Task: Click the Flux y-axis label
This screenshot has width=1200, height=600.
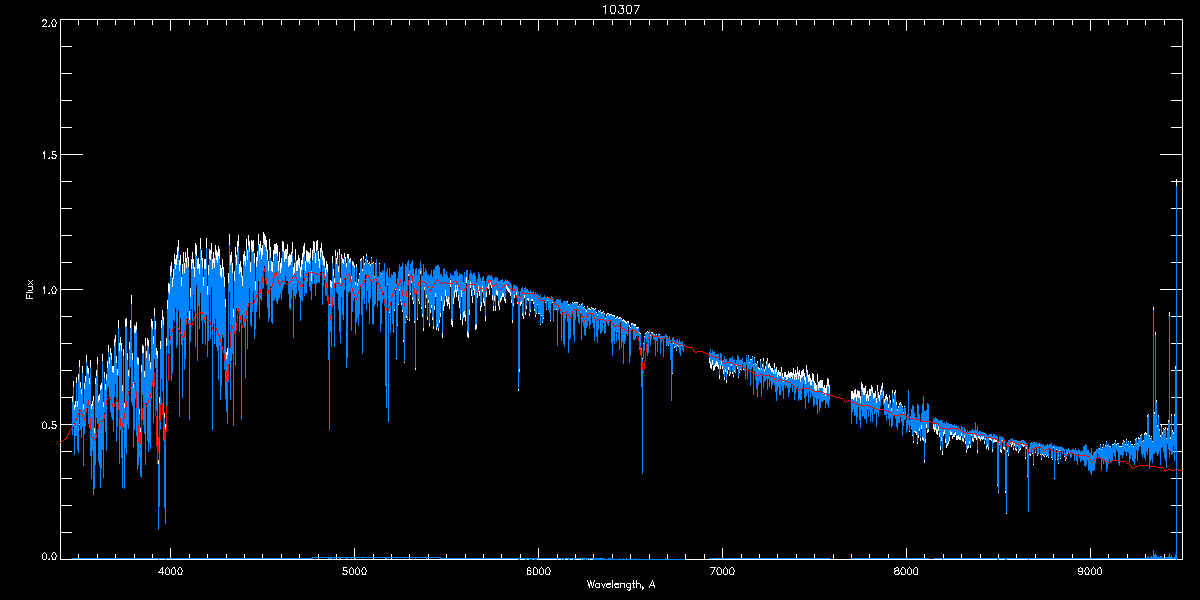Action: coord(31,291)
